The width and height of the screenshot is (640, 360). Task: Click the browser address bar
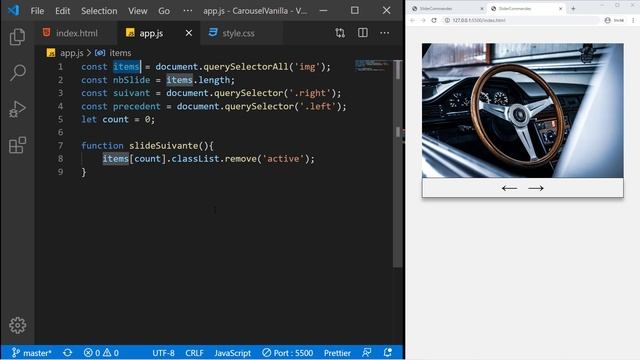(x=520, y=20)
